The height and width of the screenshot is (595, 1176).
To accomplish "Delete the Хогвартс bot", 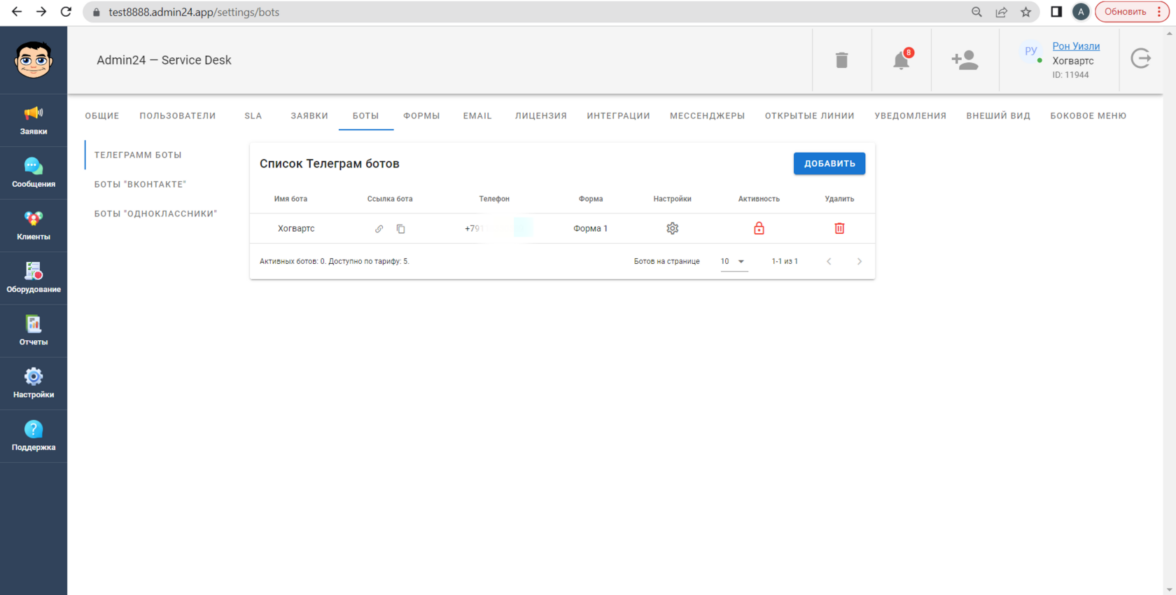I will [839, 229].
